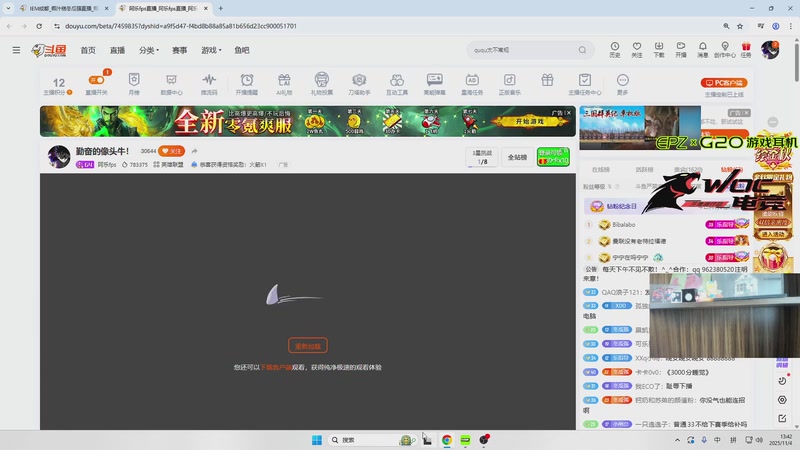Expand the 游戏 dropdown menu
The width and height of the screenshot is (800, 450).
[x=211, y=50]
